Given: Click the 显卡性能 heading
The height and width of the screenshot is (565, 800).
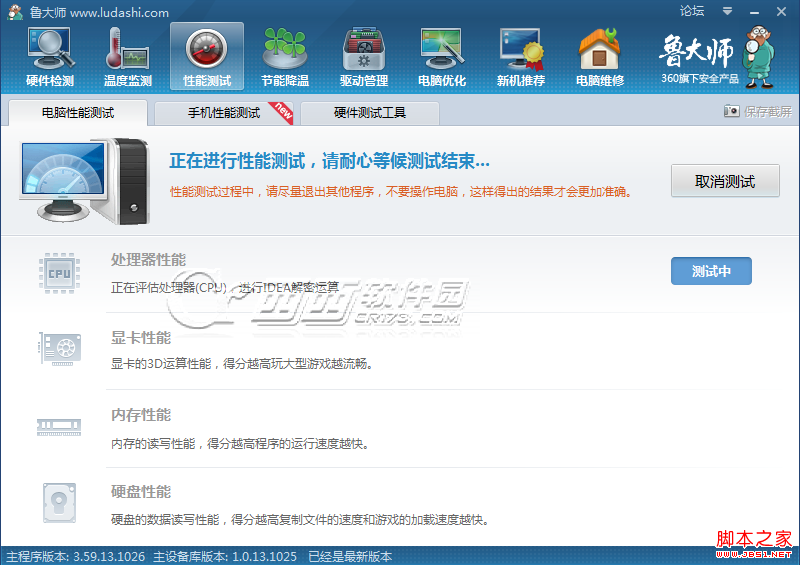Looking at the screenshot, I should coord(141,338).
